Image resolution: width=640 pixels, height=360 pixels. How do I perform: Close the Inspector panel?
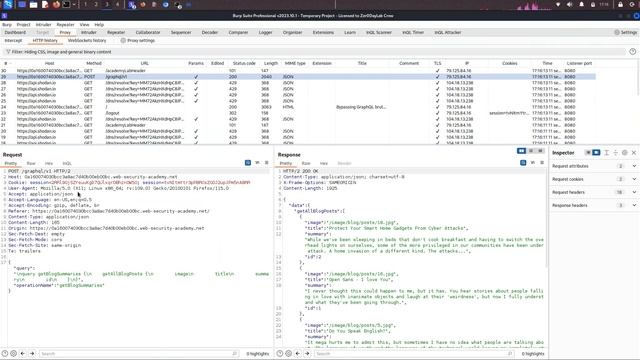pos(634,153)
